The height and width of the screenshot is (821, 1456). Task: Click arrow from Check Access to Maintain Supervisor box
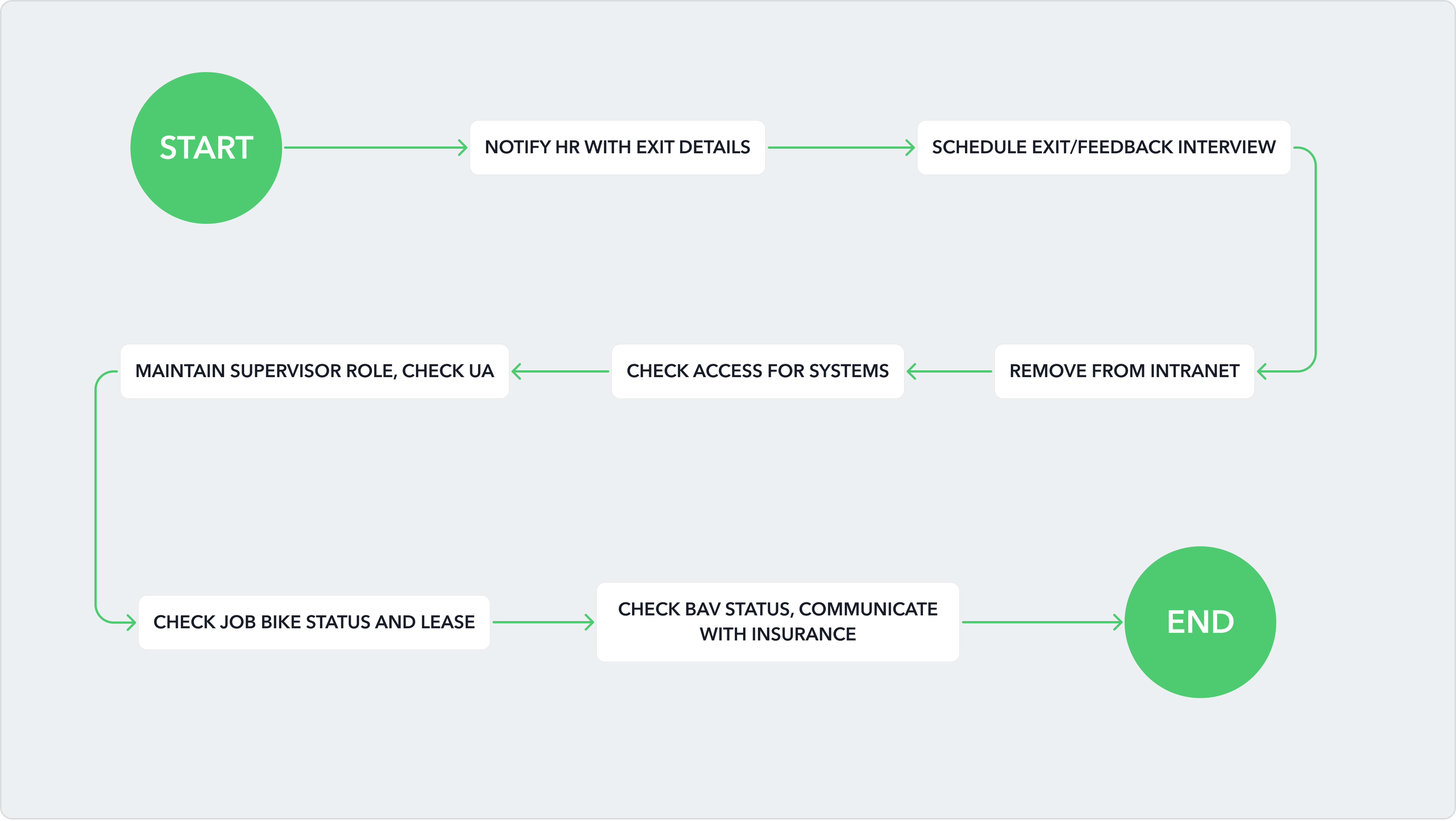tap(560, 371)
